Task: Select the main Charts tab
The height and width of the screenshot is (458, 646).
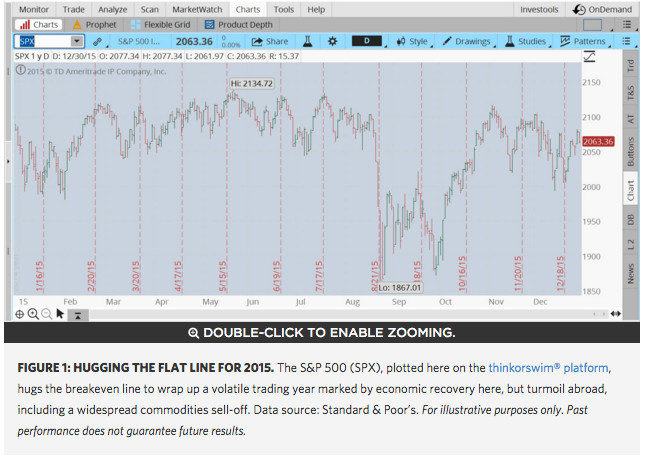Action: pyautogui.click(x=248, y=9)
